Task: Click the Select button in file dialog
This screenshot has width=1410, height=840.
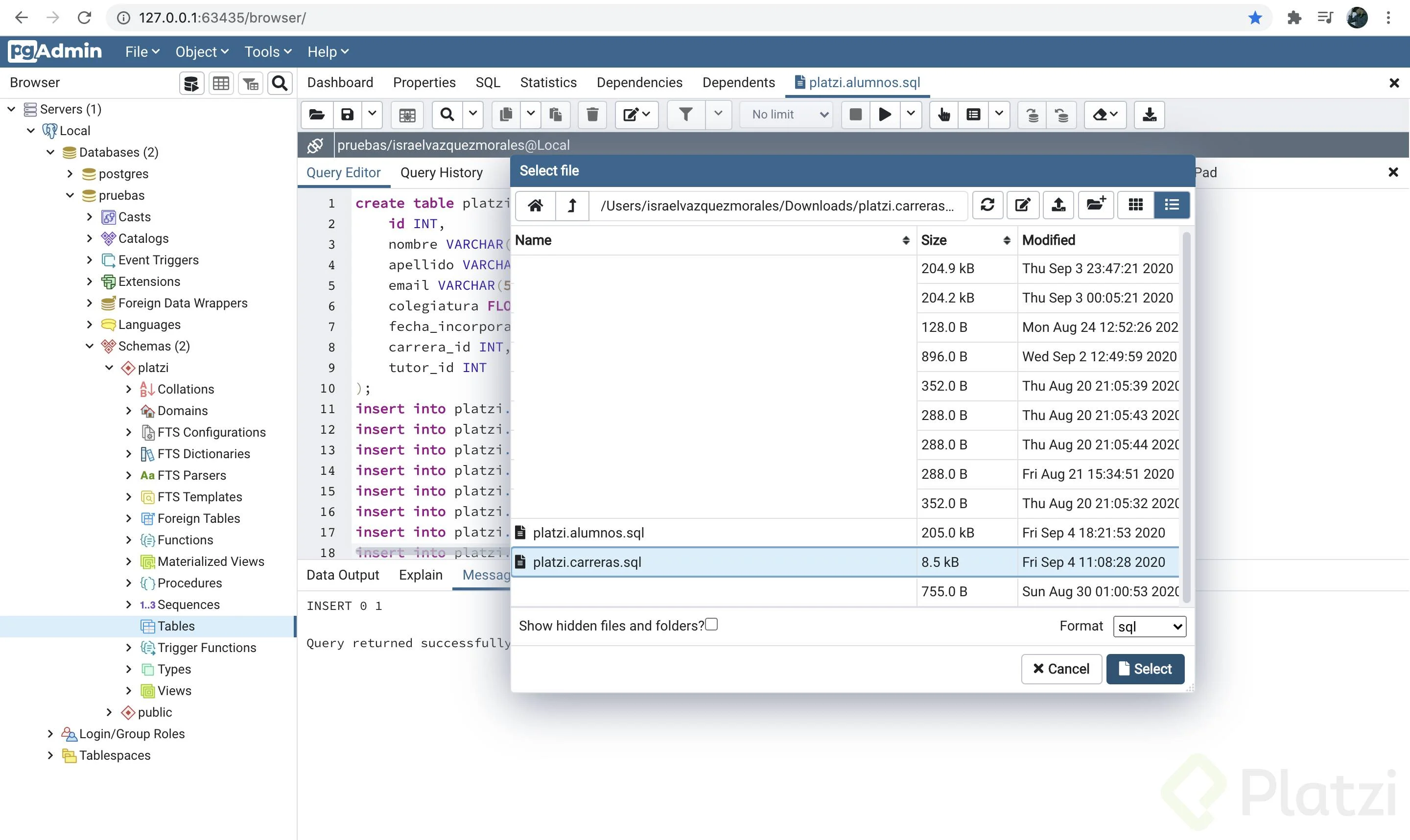Action: [x=1145, y=669]
